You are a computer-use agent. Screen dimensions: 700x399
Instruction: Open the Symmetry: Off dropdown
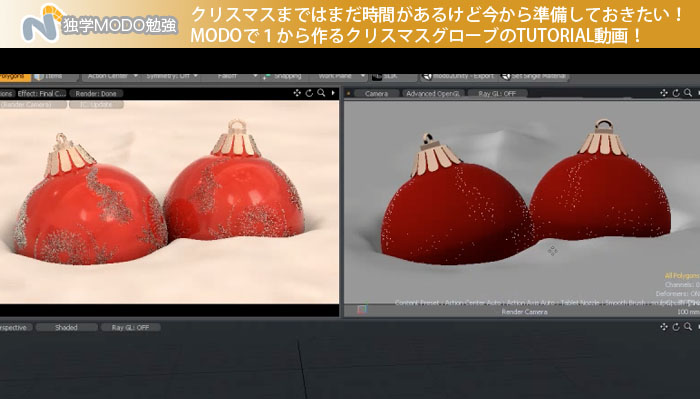click(172, 76)
